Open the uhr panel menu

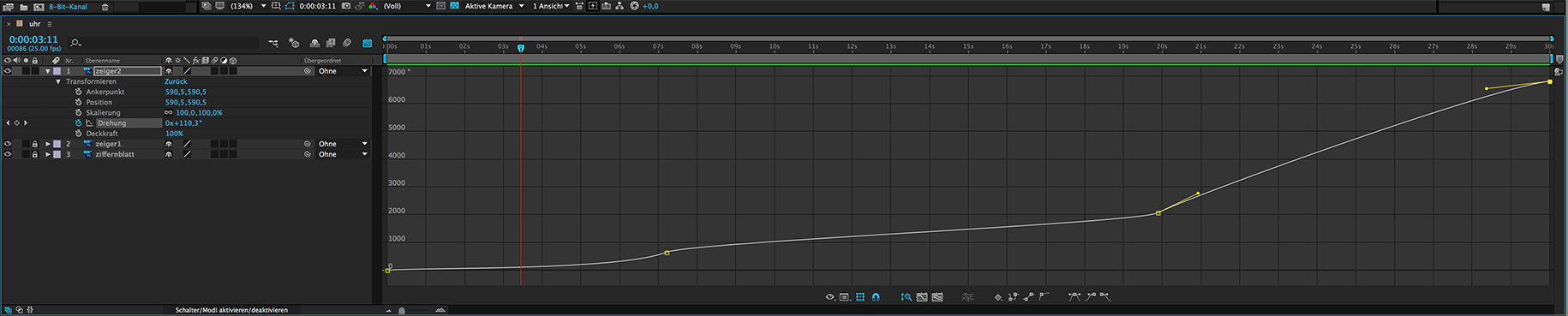[50, 24]
